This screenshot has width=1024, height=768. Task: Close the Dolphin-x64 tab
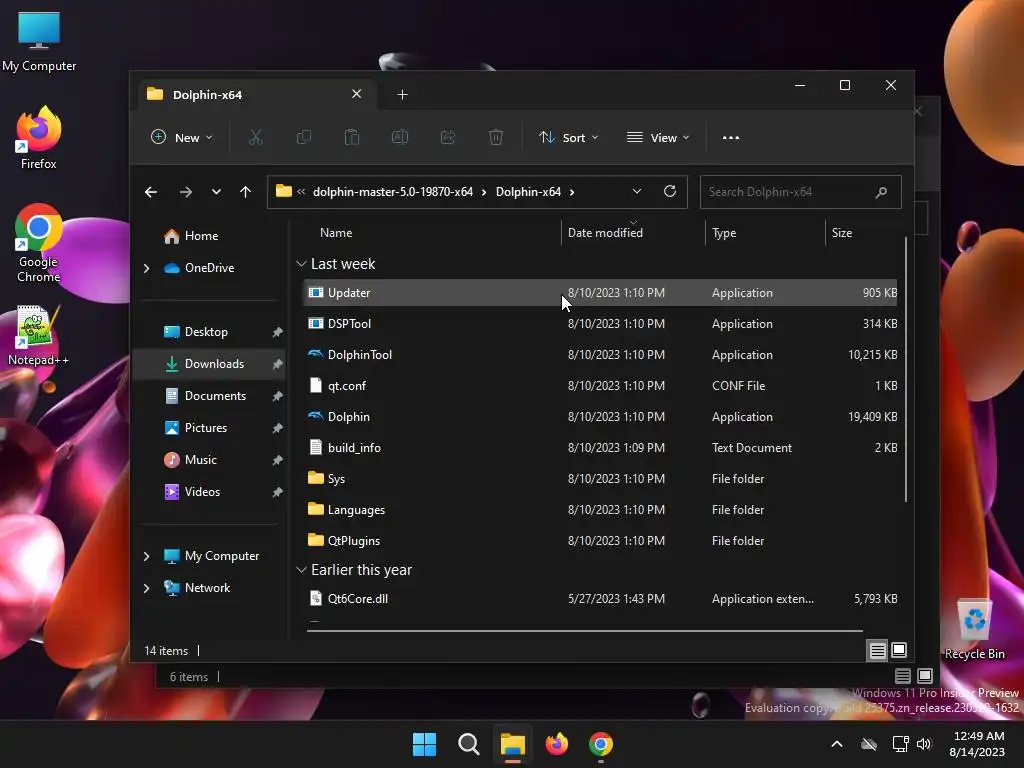tap(357, 94)
